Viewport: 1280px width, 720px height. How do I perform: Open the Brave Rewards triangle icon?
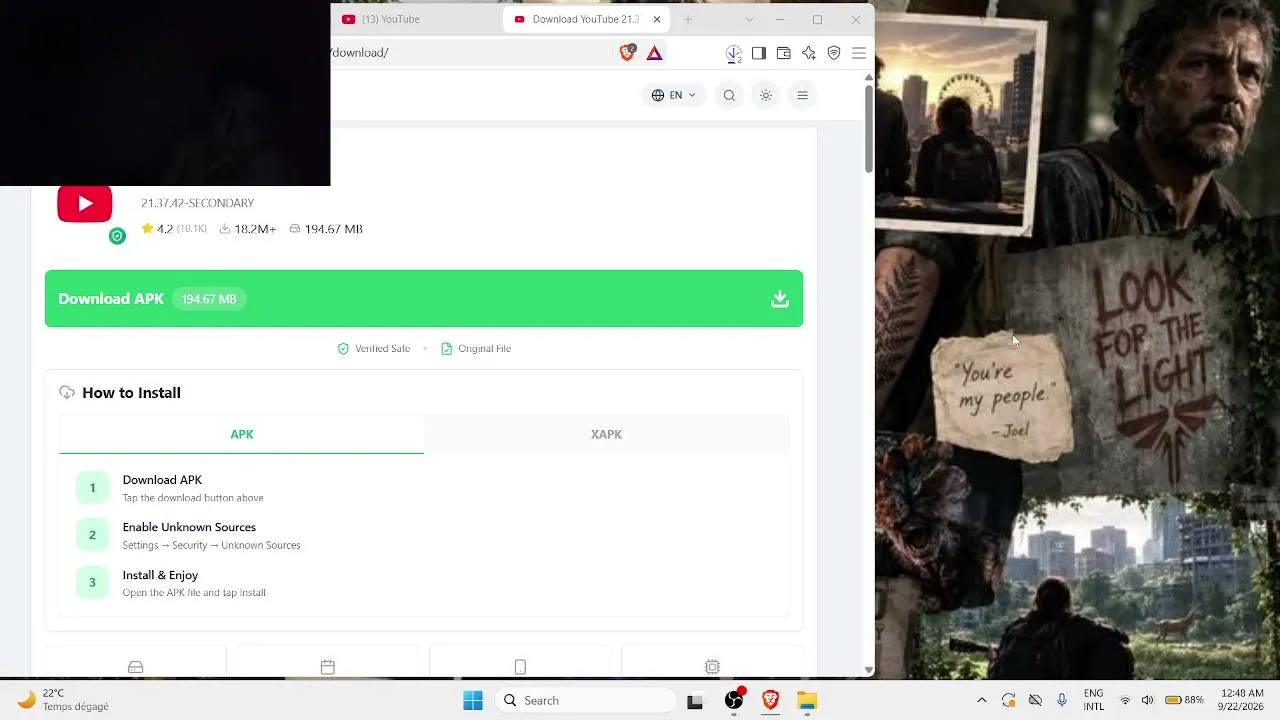[x=654, y=53]
